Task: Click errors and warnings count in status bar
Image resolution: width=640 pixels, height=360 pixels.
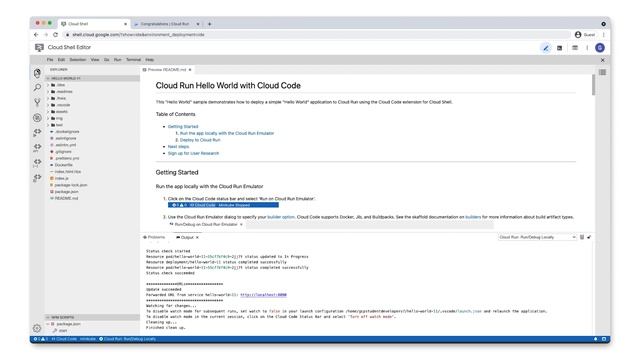Action: (x=41, y=339)
